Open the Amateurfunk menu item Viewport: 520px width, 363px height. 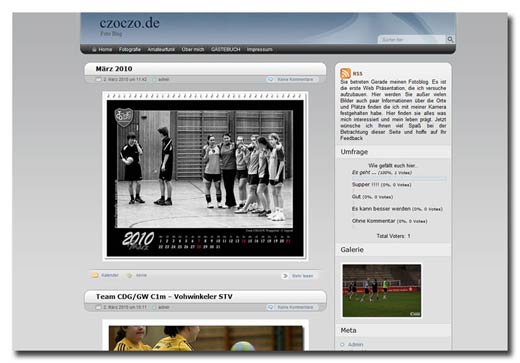(x=161, y=49)
